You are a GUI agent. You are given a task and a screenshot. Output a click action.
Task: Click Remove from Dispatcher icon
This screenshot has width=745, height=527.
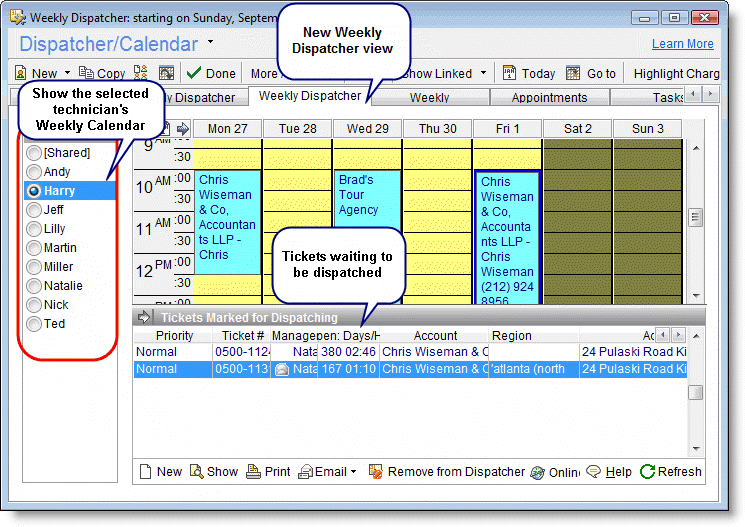click(375, 472)
